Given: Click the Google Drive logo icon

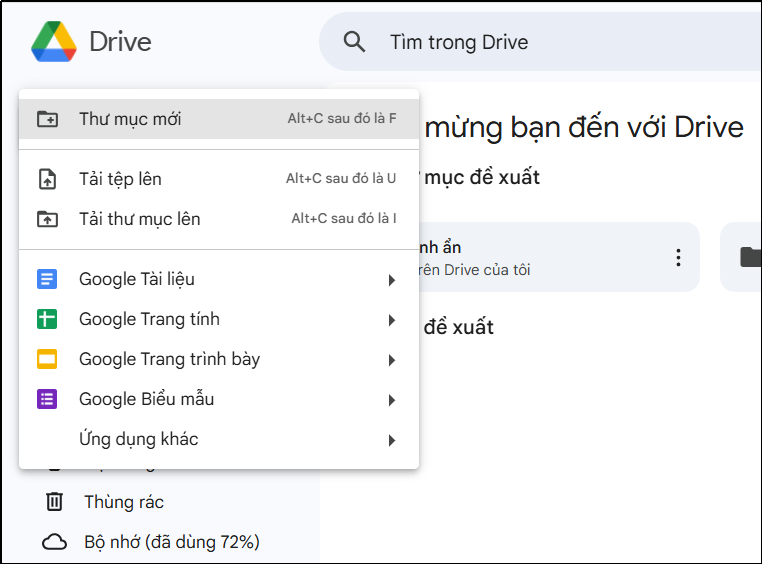Looking at the screenshot, I should pyautogui.click(x=53, y=42).
